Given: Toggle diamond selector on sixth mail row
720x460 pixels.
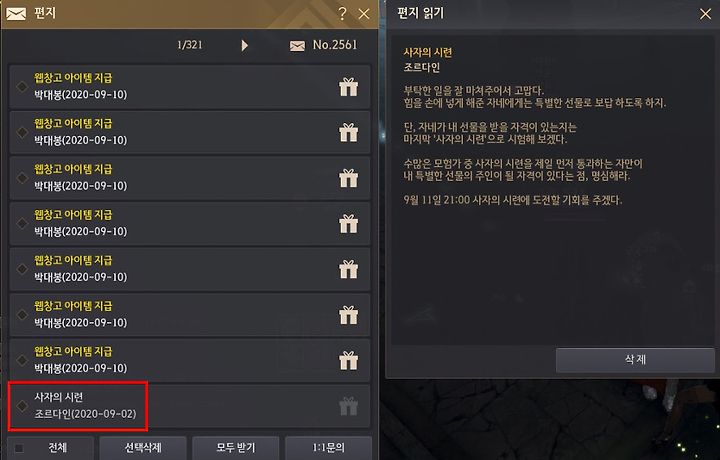Looking at the screenshot, I should (22, 314).
